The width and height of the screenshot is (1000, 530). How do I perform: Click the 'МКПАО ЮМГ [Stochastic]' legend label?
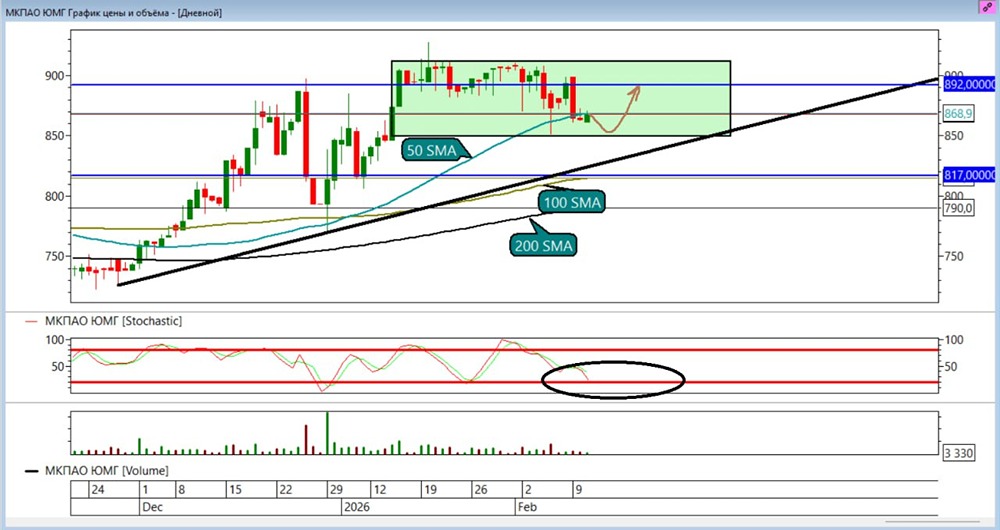[113, 321]
